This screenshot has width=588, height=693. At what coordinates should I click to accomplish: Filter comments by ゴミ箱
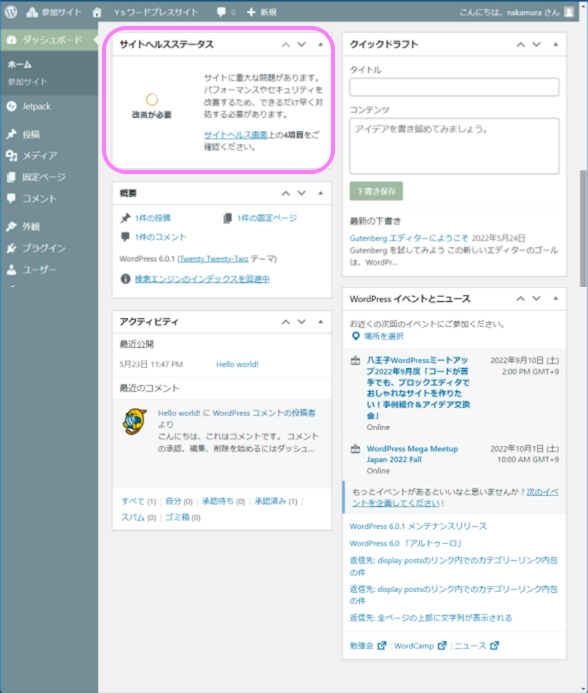pos(177,518)
